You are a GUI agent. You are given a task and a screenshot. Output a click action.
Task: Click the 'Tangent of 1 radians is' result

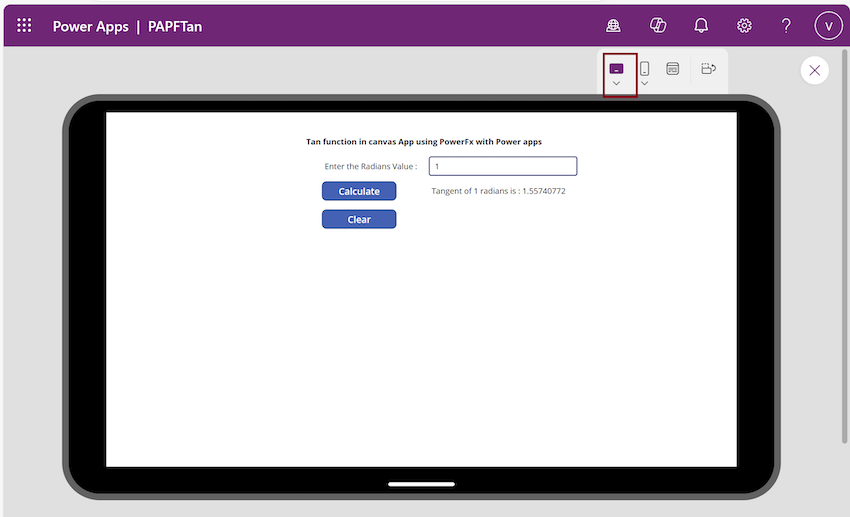[498, 191]
